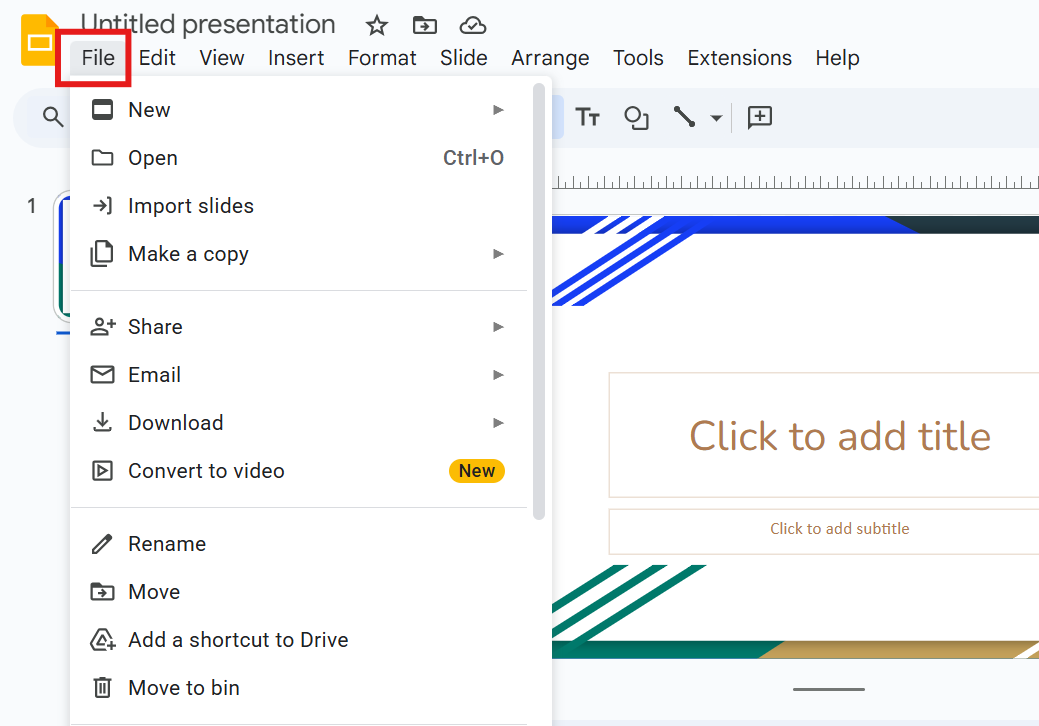
Task: Click the move-to-folder icon beside title
Action: [425, 26]
